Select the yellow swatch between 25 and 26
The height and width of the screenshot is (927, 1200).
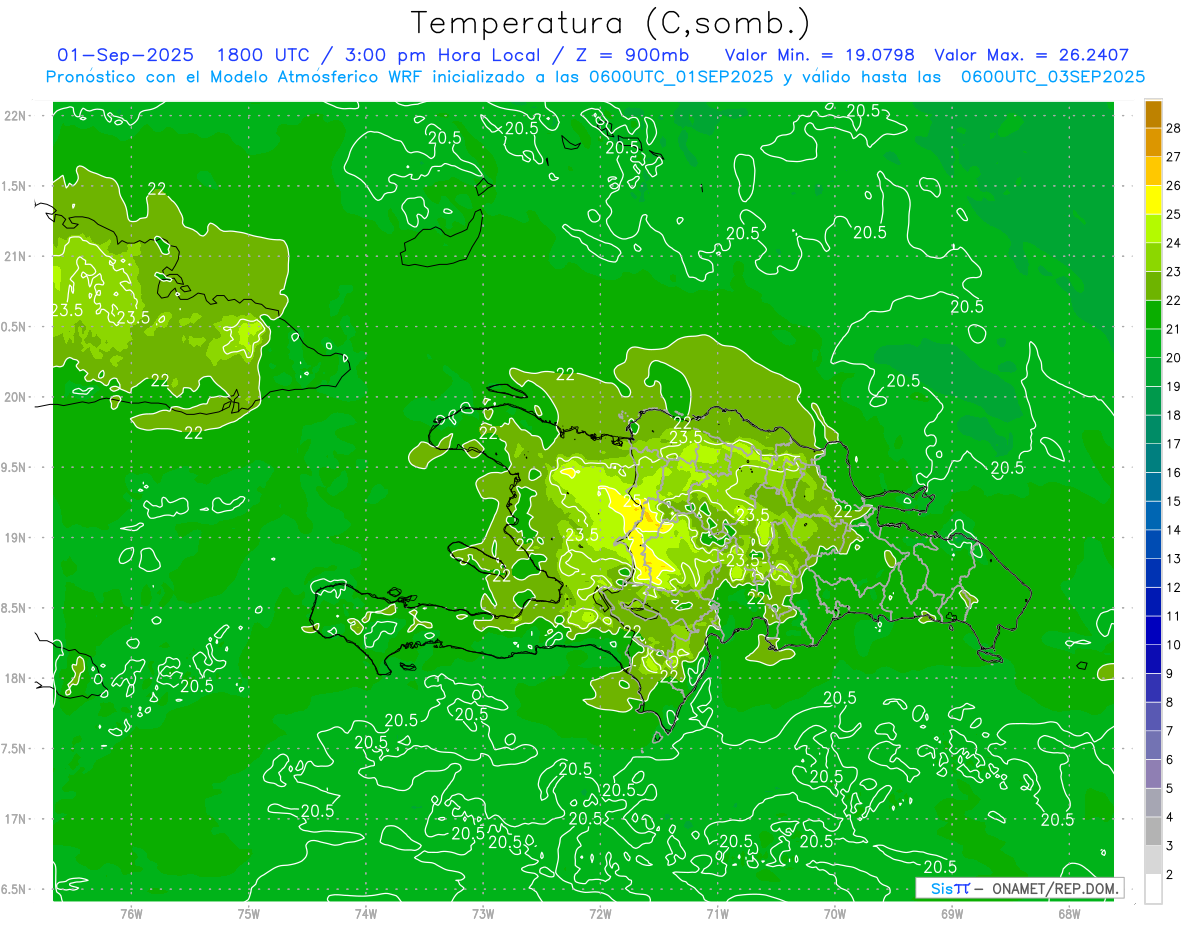(1153, 200)
